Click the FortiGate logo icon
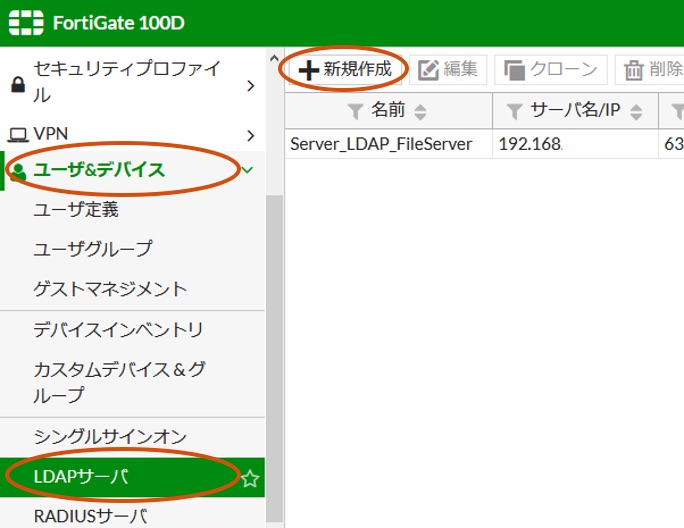This screenshot has width=684, height=528. [26, 23]
